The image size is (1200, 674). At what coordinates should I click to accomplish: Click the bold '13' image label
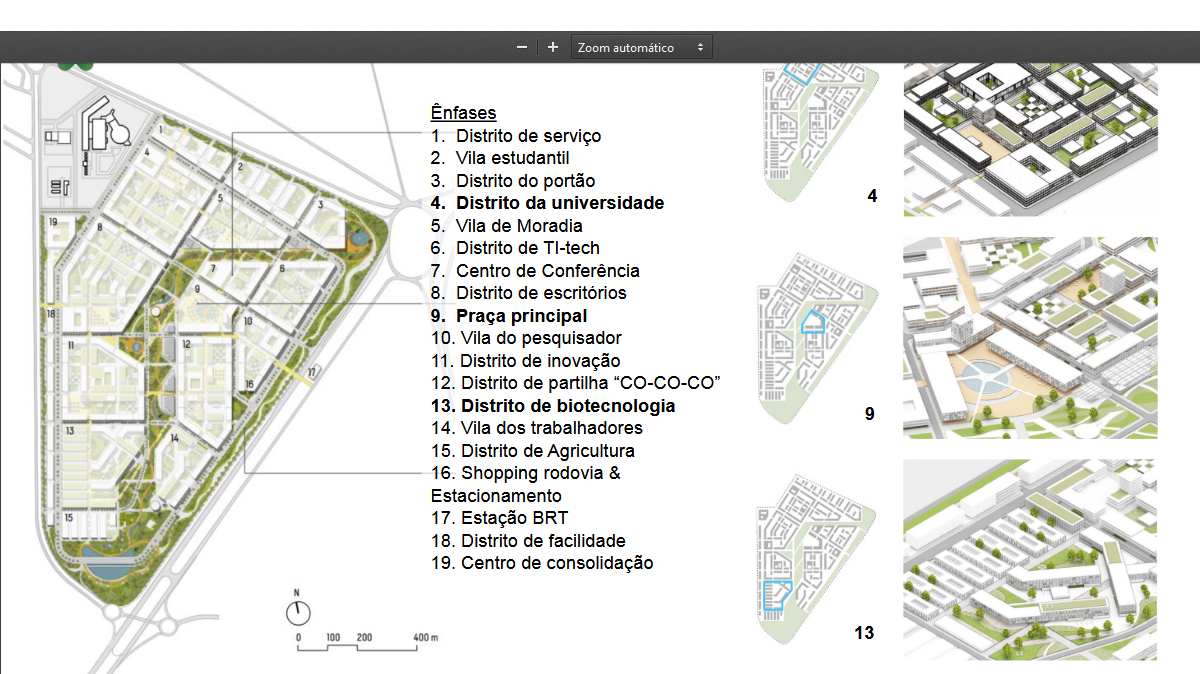864,633
